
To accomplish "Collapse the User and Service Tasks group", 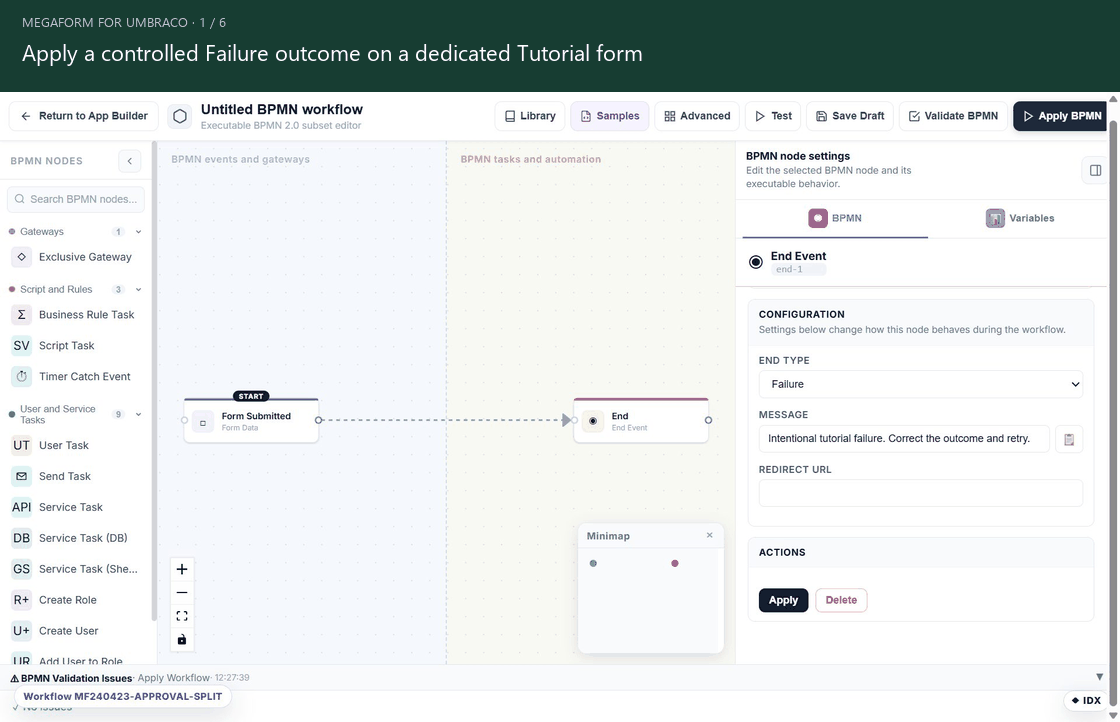I will pos(139,415).
